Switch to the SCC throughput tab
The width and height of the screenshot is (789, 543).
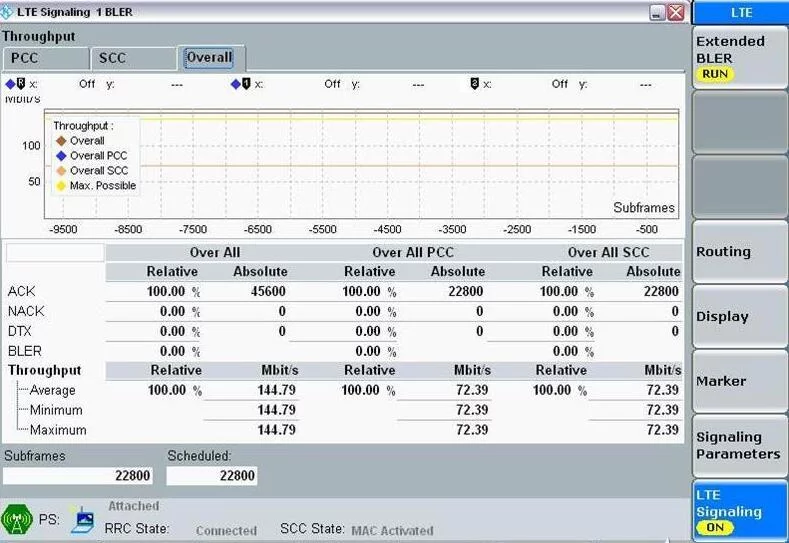coord(133,58)
